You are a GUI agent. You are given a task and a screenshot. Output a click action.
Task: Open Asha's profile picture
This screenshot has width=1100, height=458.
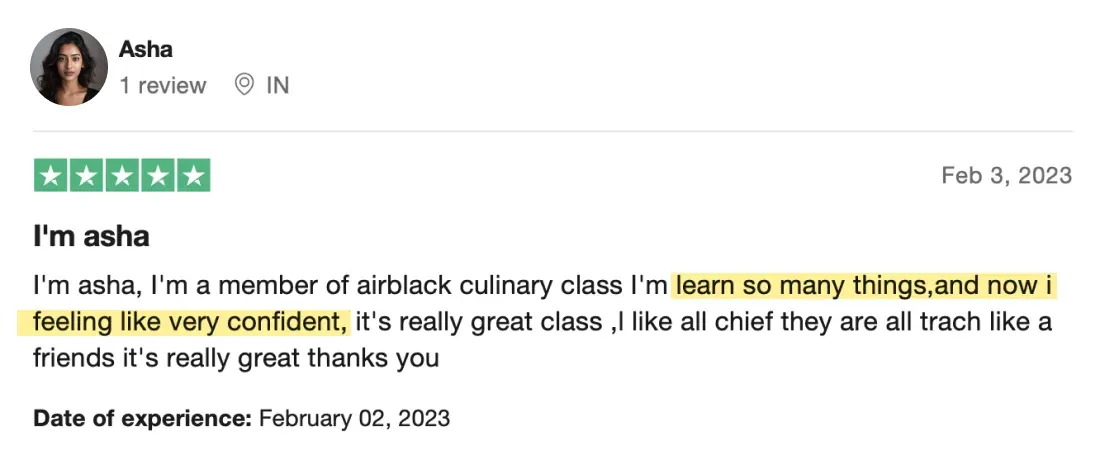click(x=69, y=67)
